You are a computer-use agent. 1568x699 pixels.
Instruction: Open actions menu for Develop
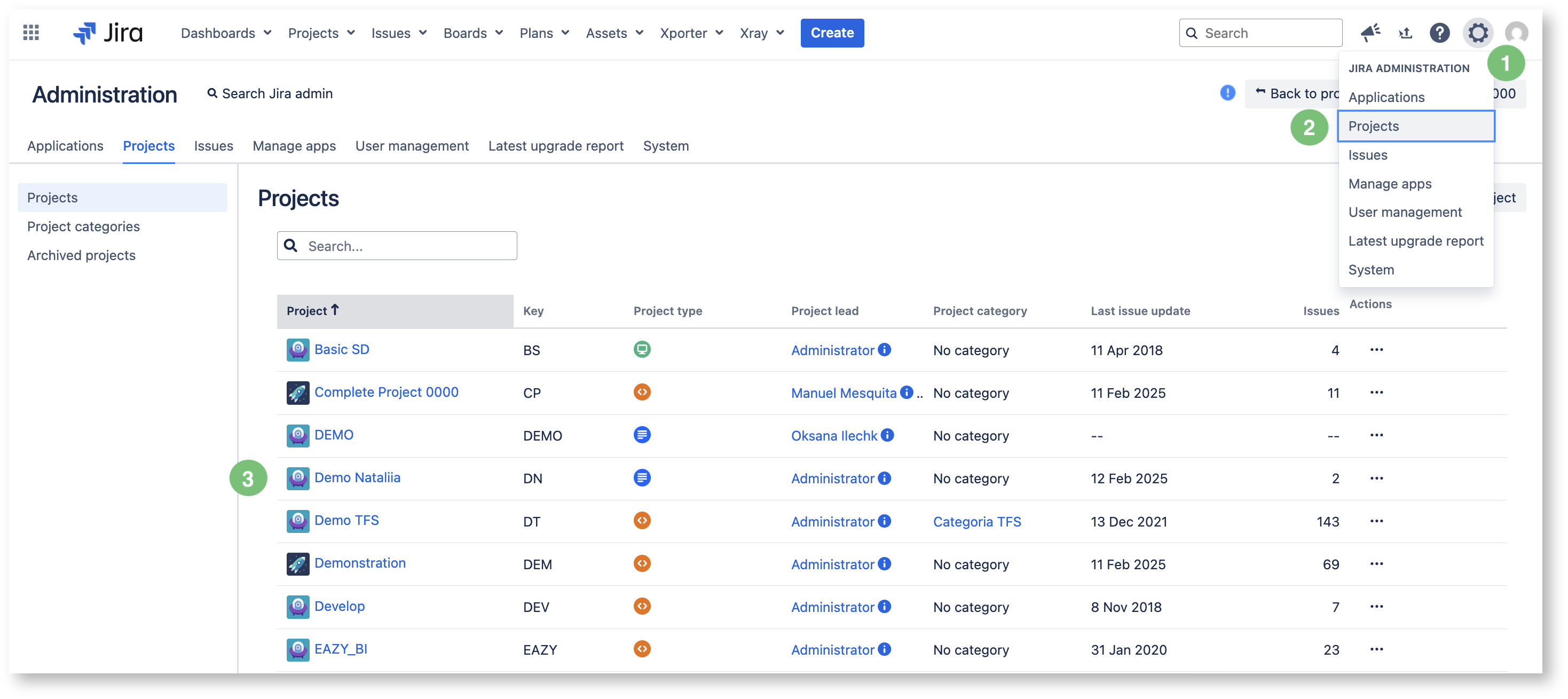click(1376, 606)
